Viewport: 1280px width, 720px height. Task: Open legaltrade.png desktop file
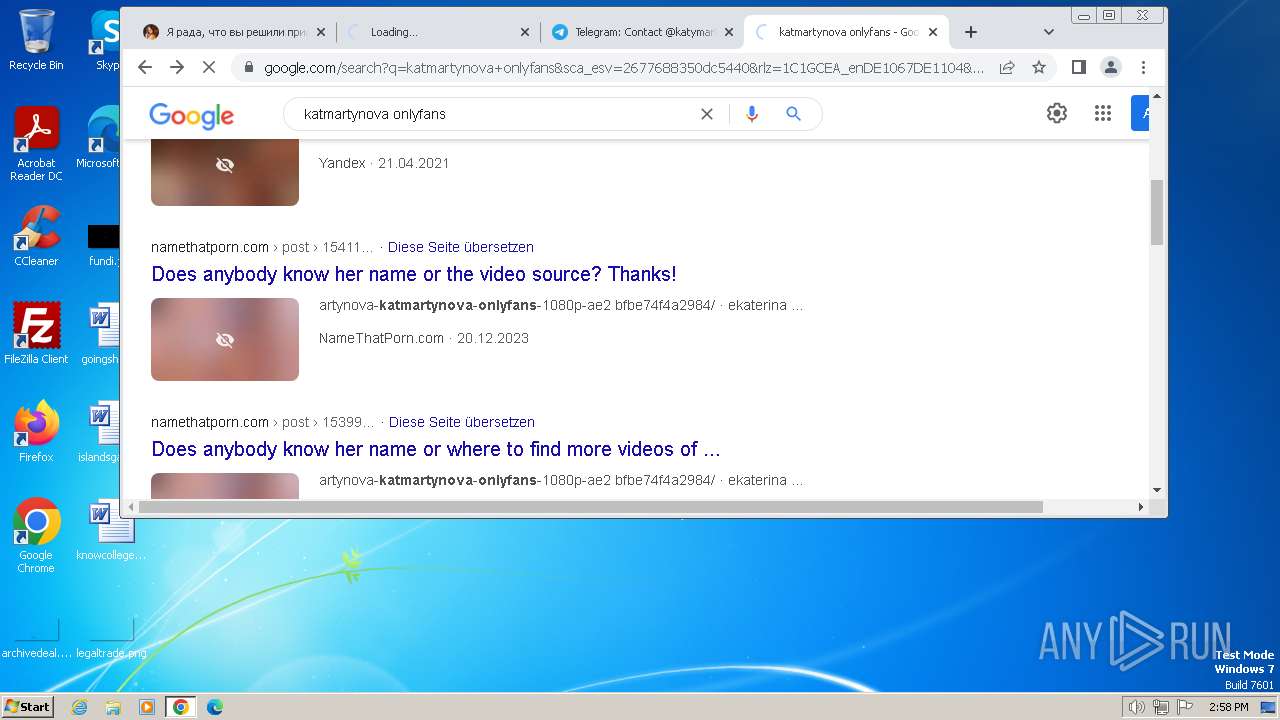click(x=111, y=638)
